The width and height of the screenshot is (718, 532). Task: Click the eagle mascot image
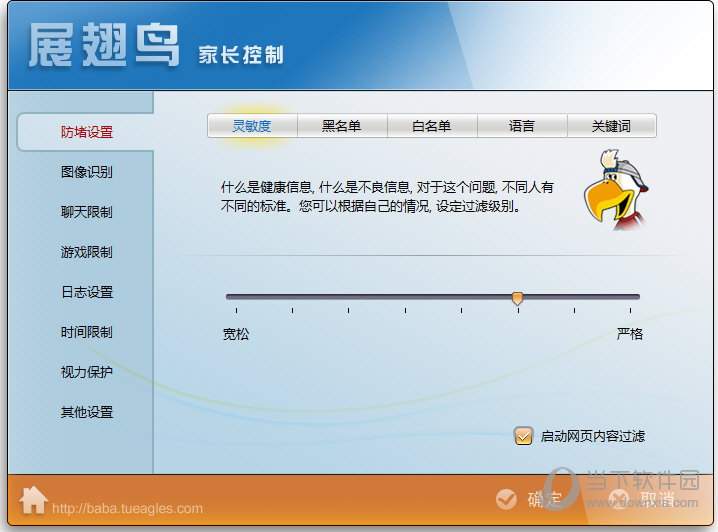[x=615, y=190]
